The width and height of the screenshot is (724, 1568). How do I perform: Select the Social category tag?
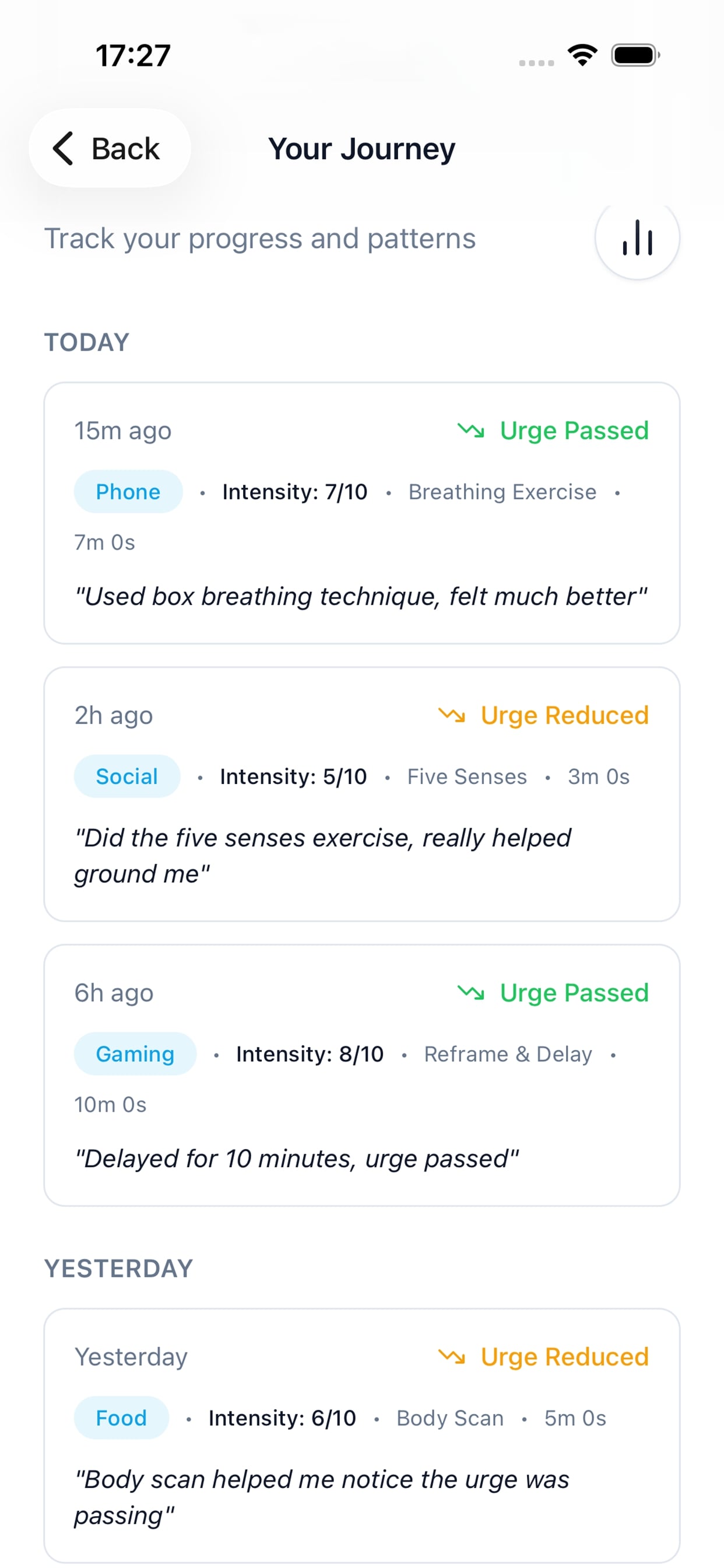click(126, 776)
